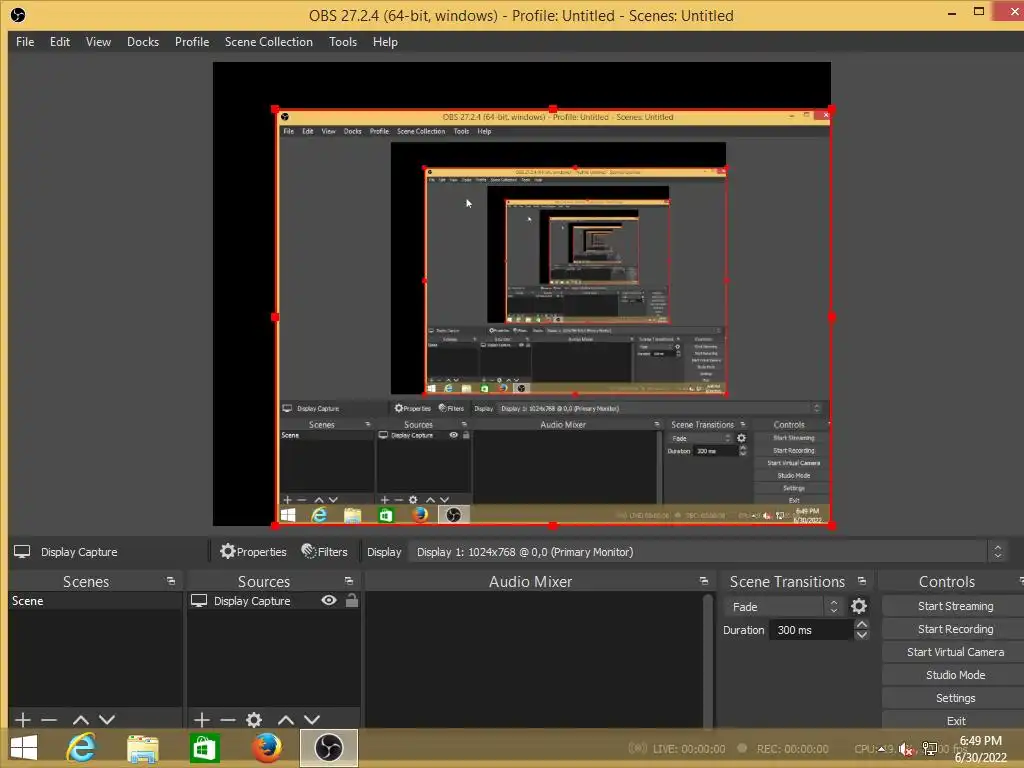Move source down with arrow
This screenshot has height=768, width=1024.
click(x=312, y=720)
